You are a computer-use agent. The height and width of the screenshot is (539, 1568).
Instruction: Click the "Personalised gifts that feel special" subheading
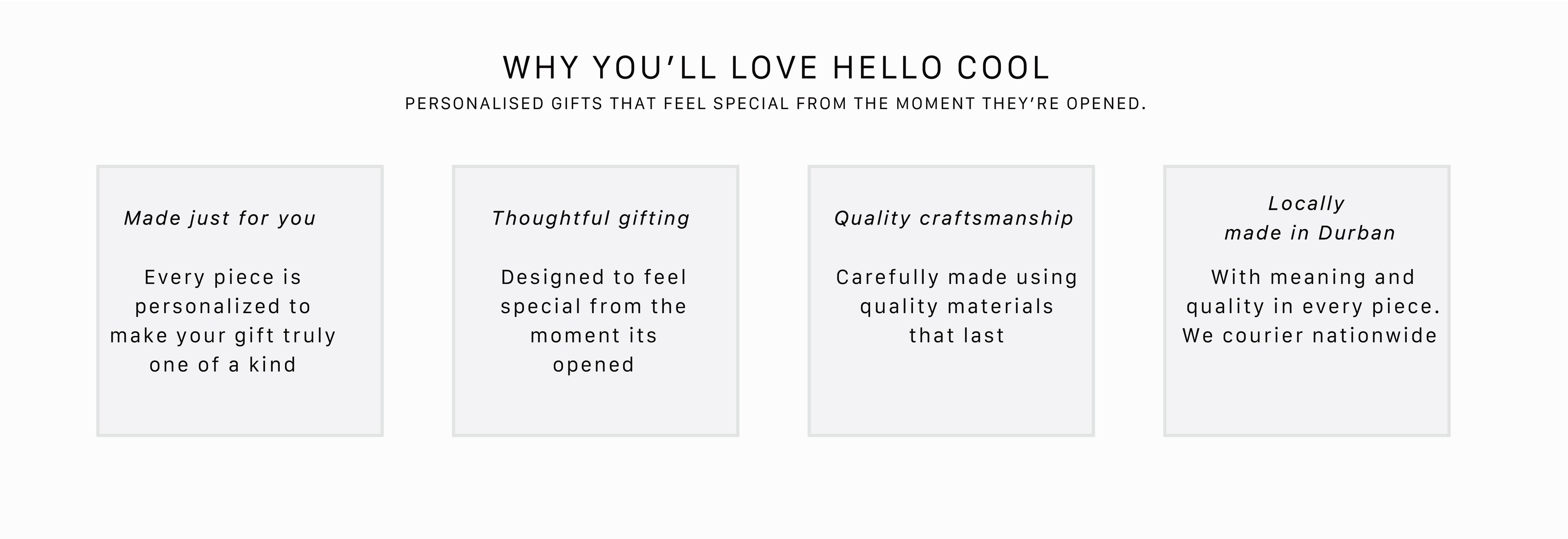775,104
